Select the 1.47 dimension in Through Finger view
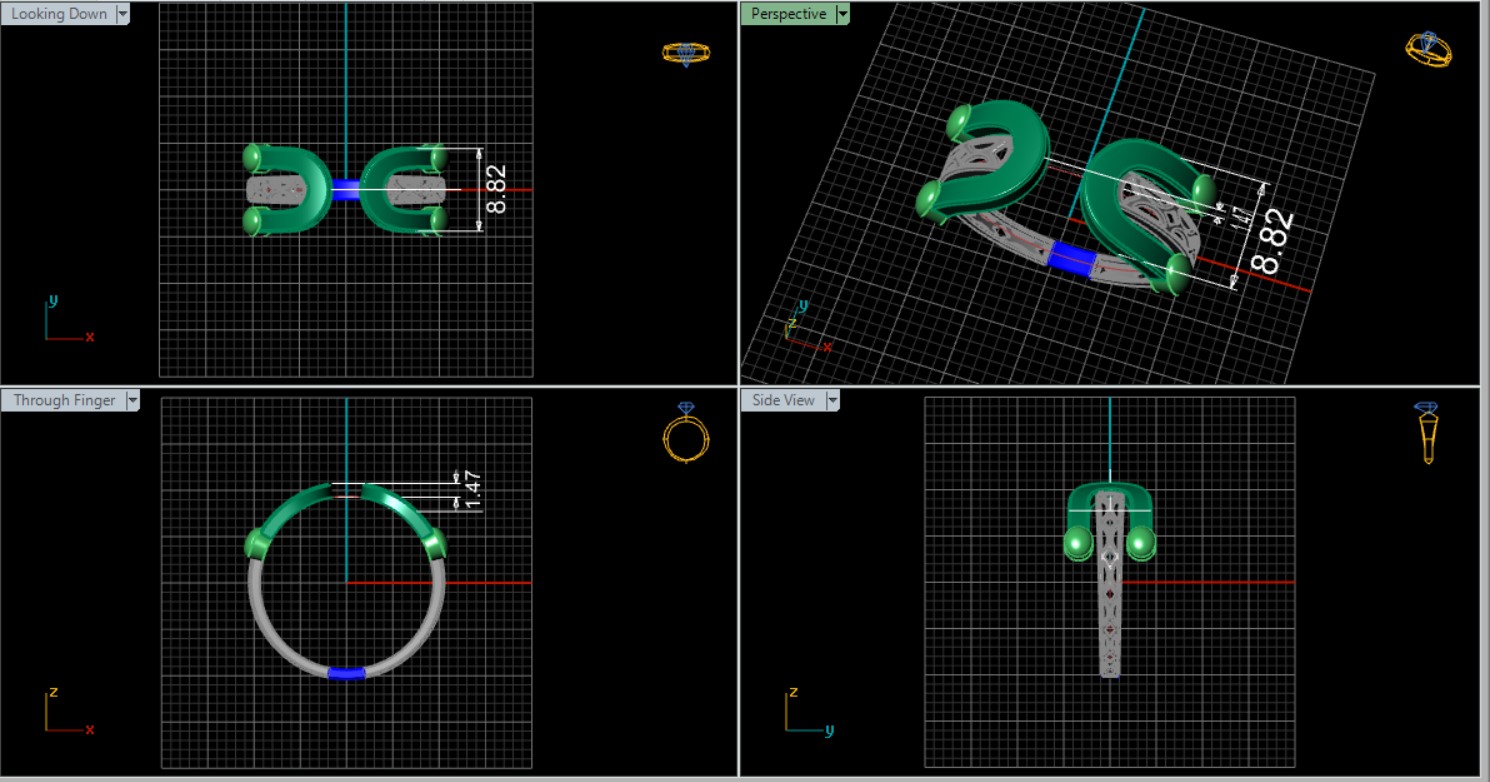This screenshot has width=1490, height=782. [473, 490]
